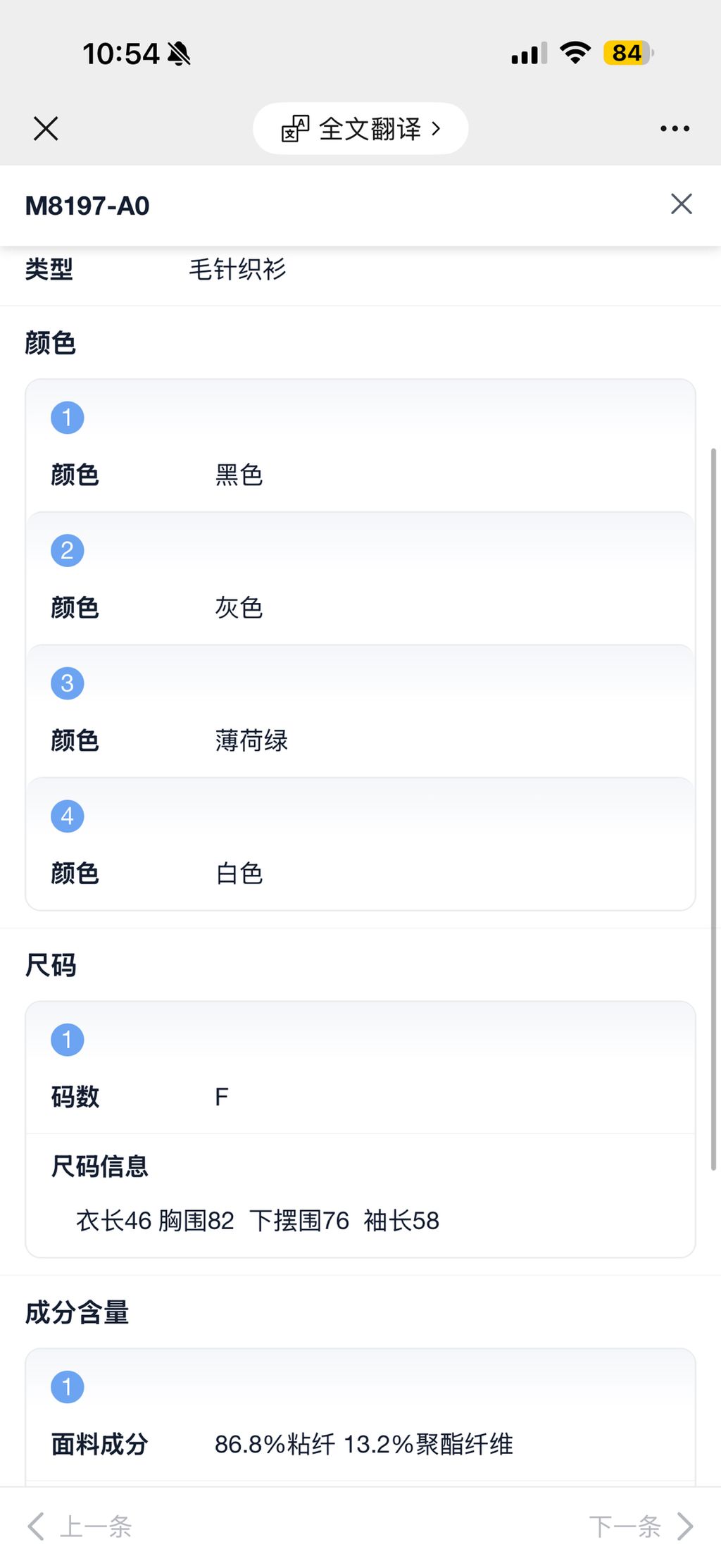Select the 薄荷绿 color value

point(251,741)
